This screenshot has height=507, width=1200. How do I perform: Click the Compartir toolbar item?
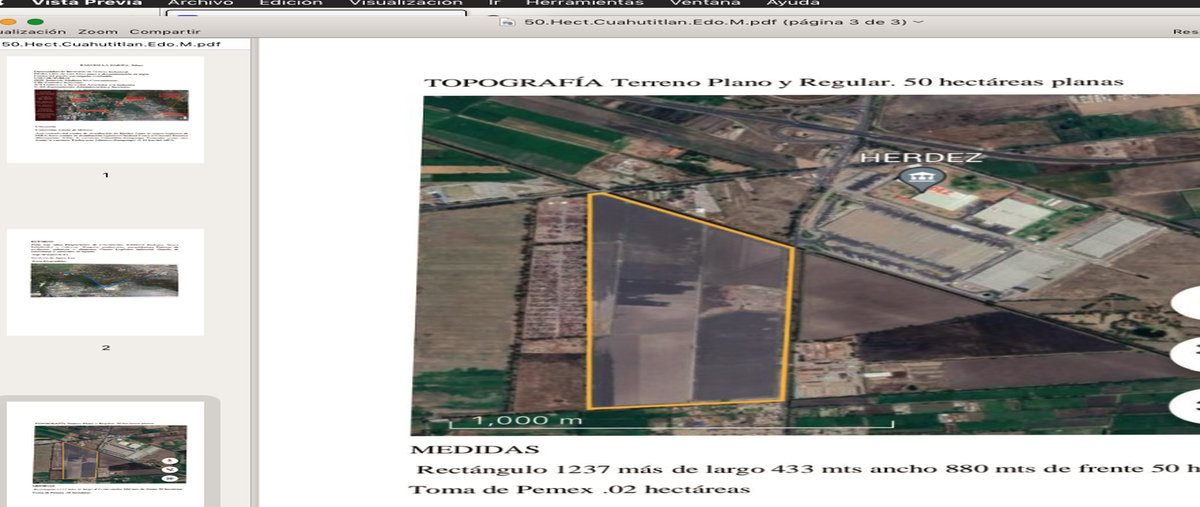tap(164, 31)
